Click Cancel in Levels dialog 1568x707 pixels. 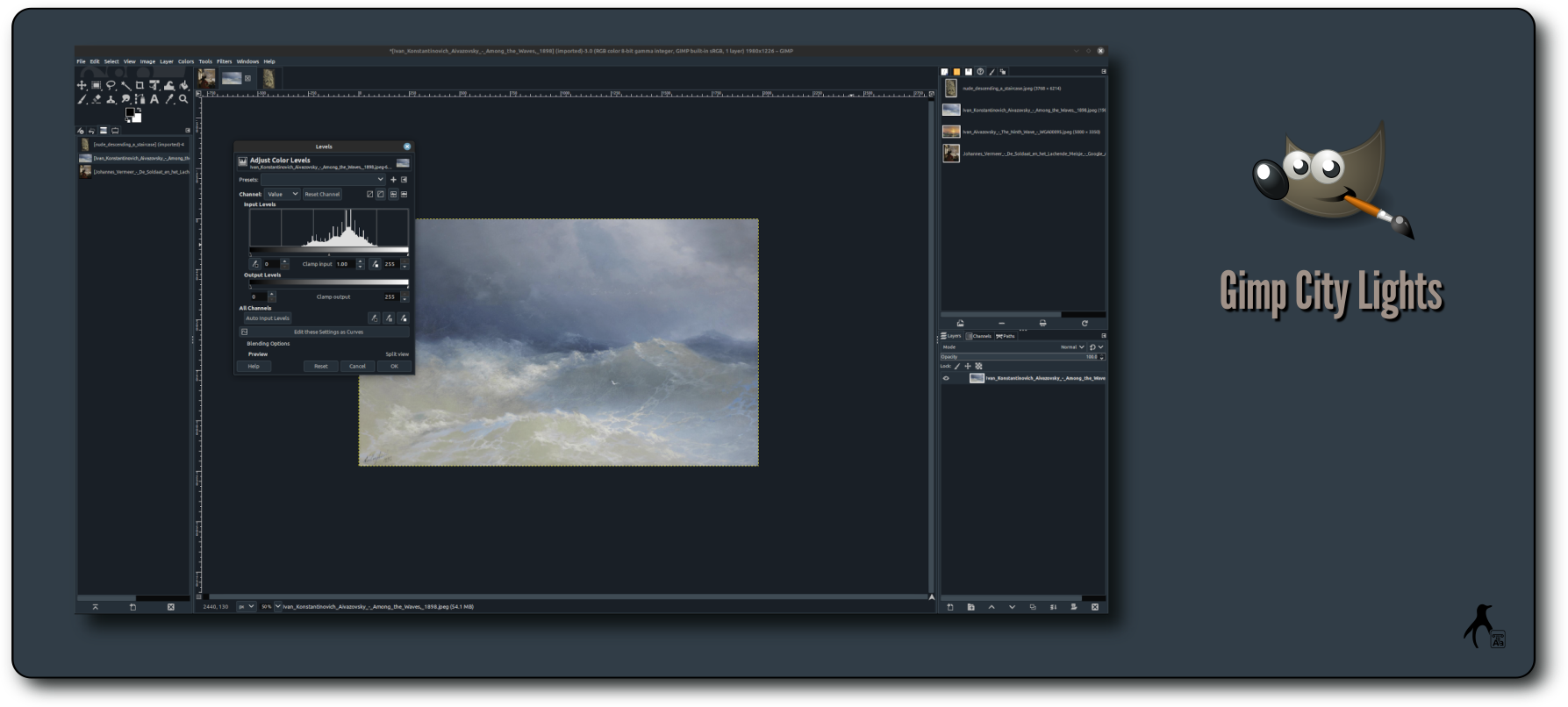pos(357,366)
